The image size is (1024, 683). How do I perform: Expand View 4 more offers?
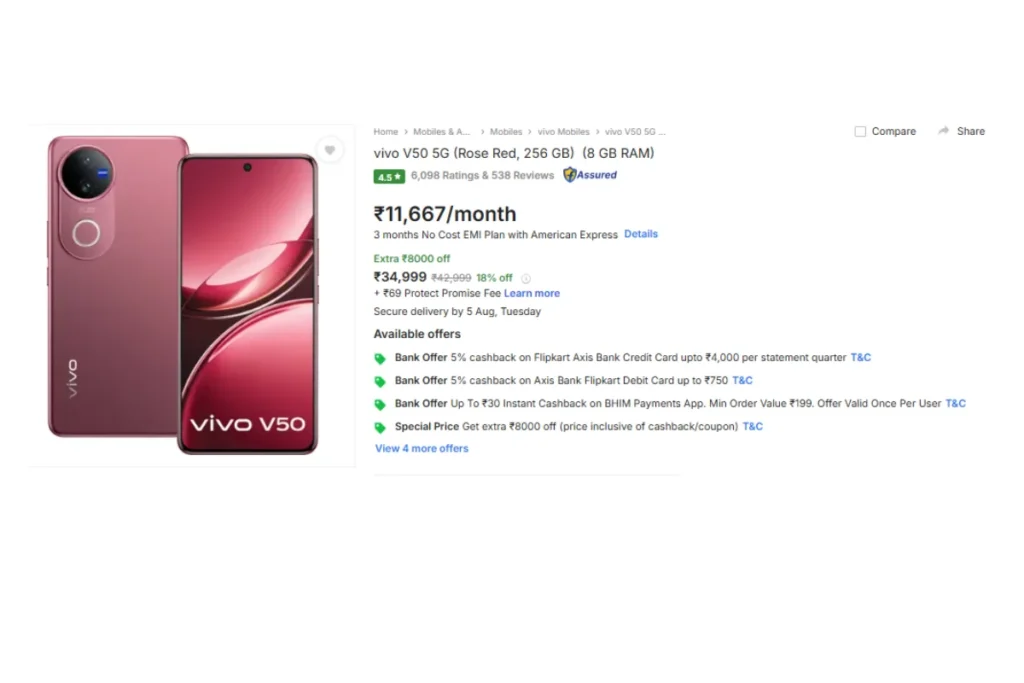pos(422,449)
